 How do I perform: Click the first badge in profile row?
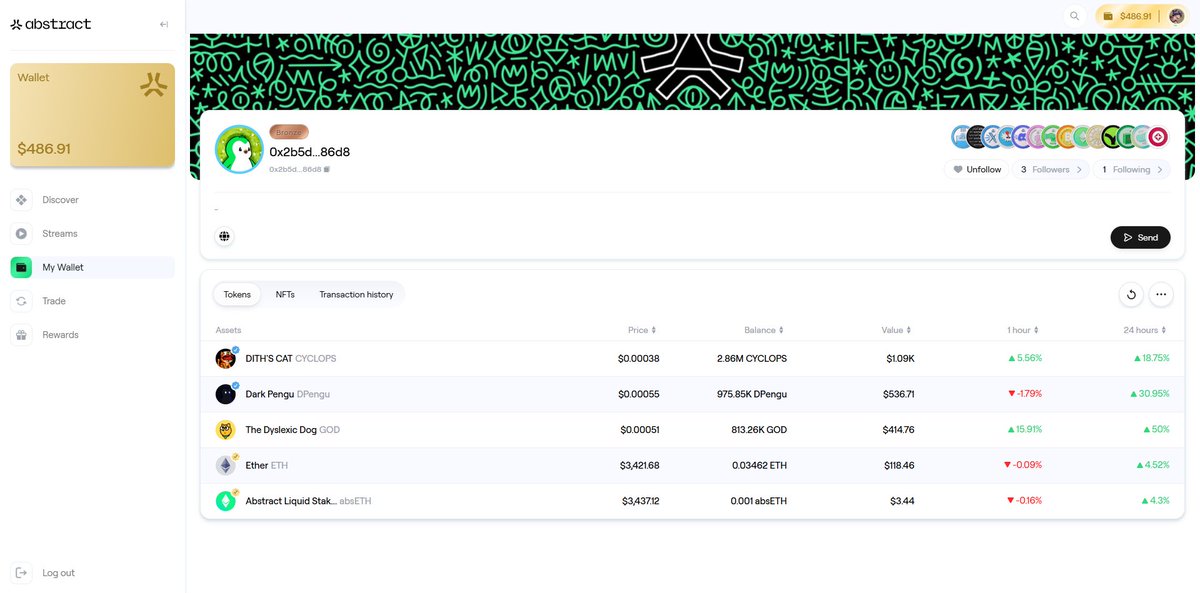(962, 137)
